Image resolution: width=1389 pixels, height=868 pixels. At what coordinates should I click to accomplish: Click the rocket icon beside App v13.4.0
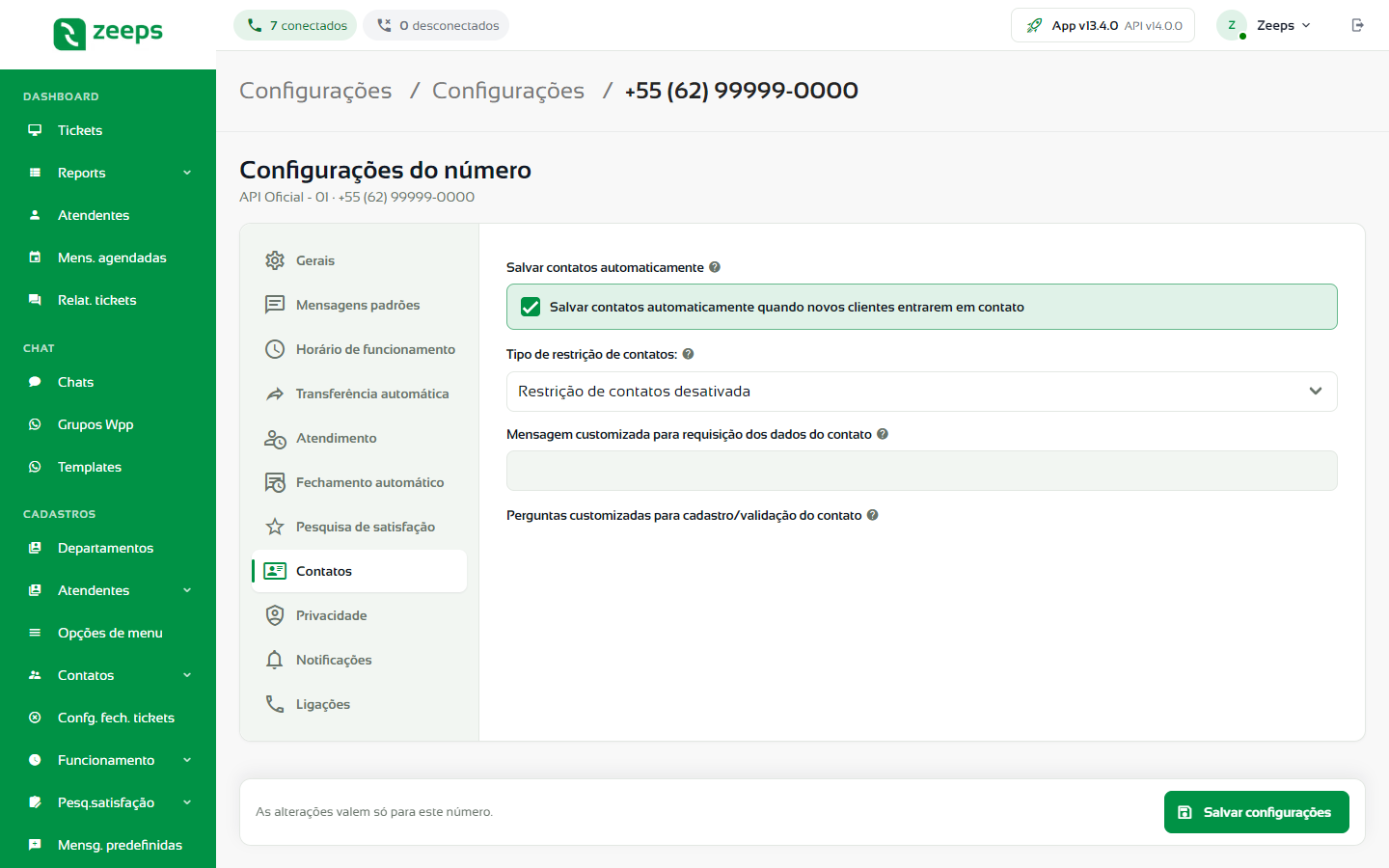tap(1034, 25)
